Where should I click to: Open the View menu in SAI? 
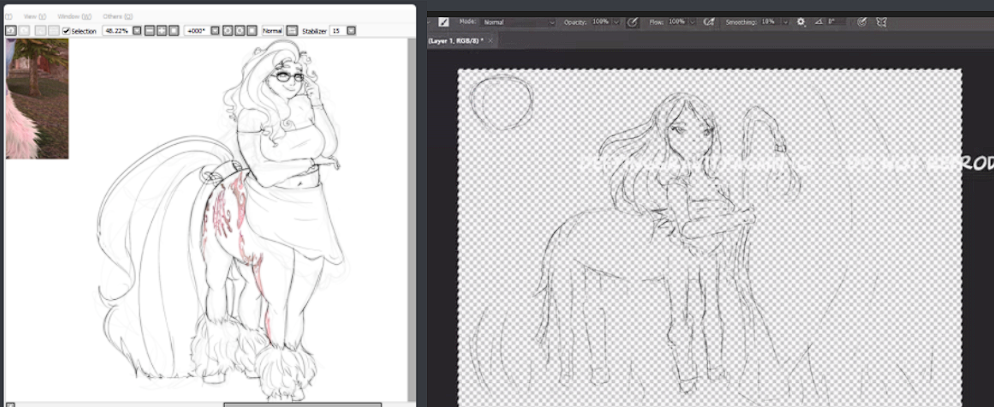coord(34,16)
